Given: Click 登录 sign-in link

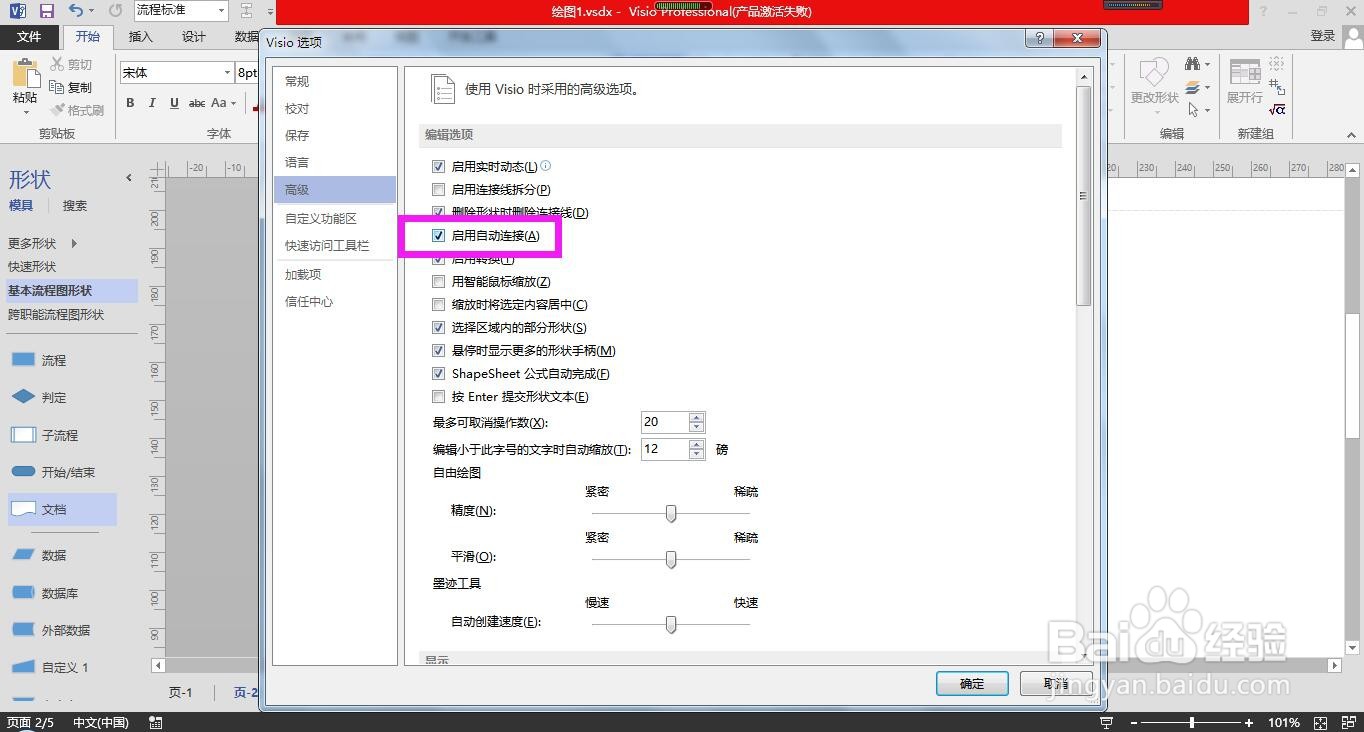Looking at the screenshot, I should [x=1323, y=36].
